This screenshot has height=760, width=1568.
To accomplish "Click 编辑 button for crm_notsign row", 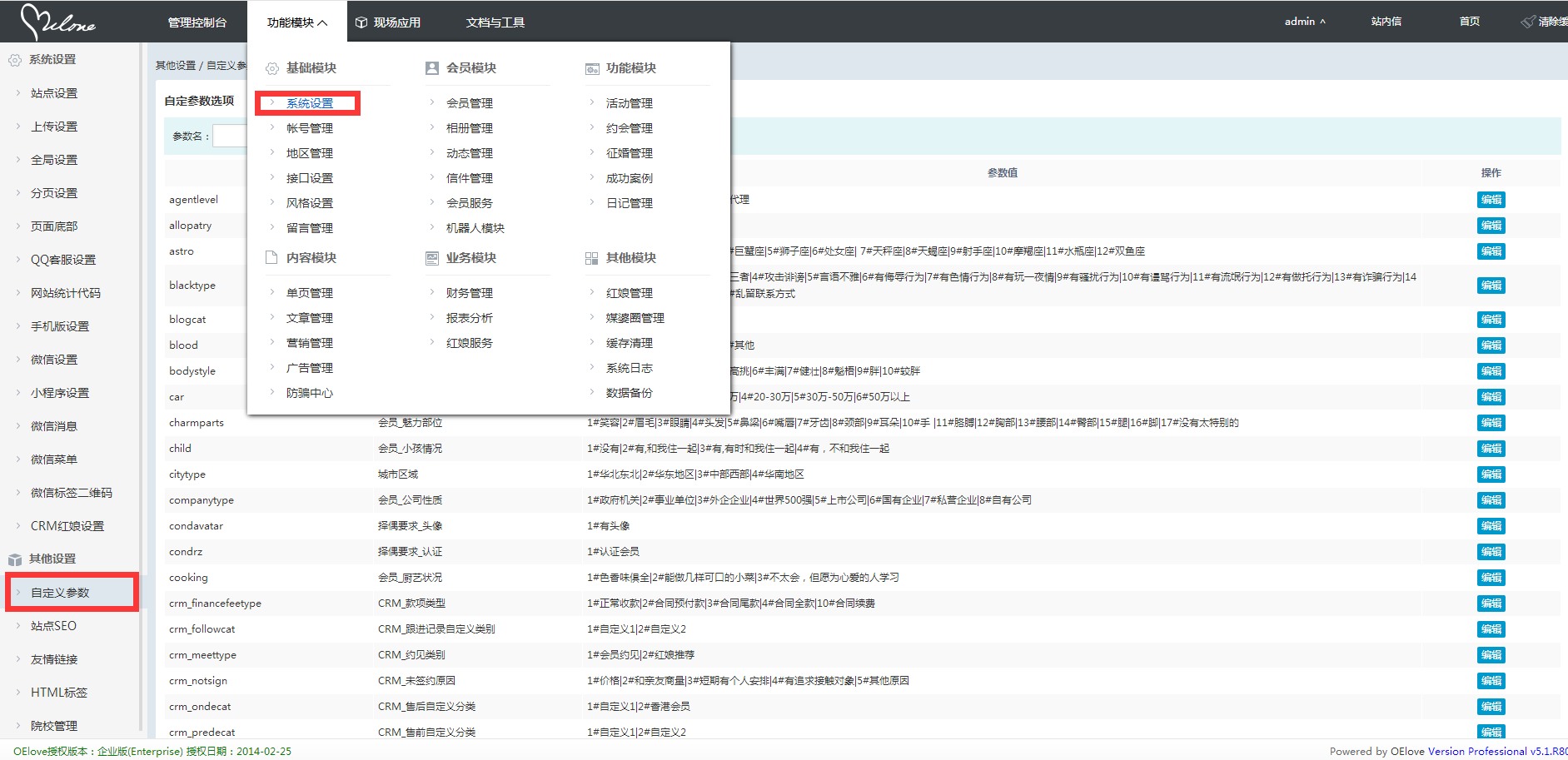I will (1491, 681).
